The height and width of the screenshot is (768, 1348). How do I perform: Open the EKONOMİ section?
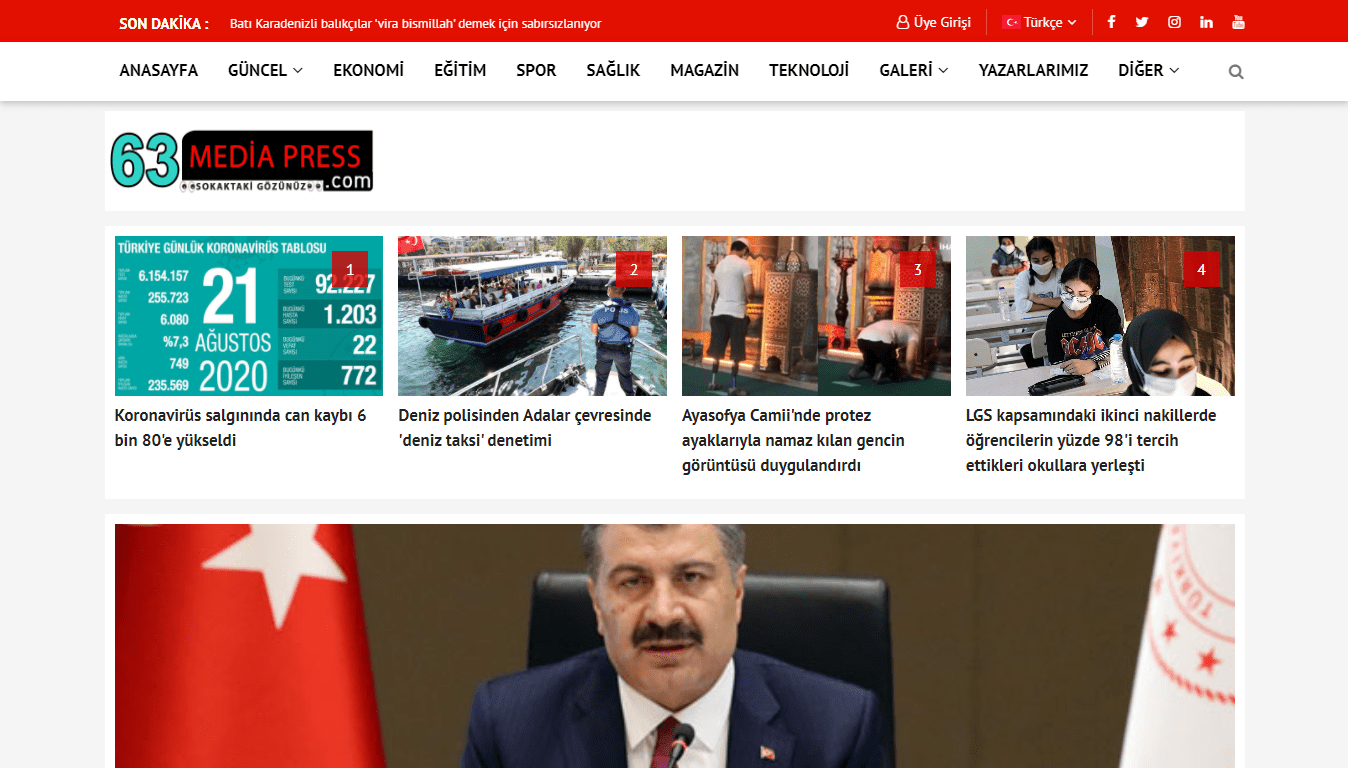tap(368, 70)
